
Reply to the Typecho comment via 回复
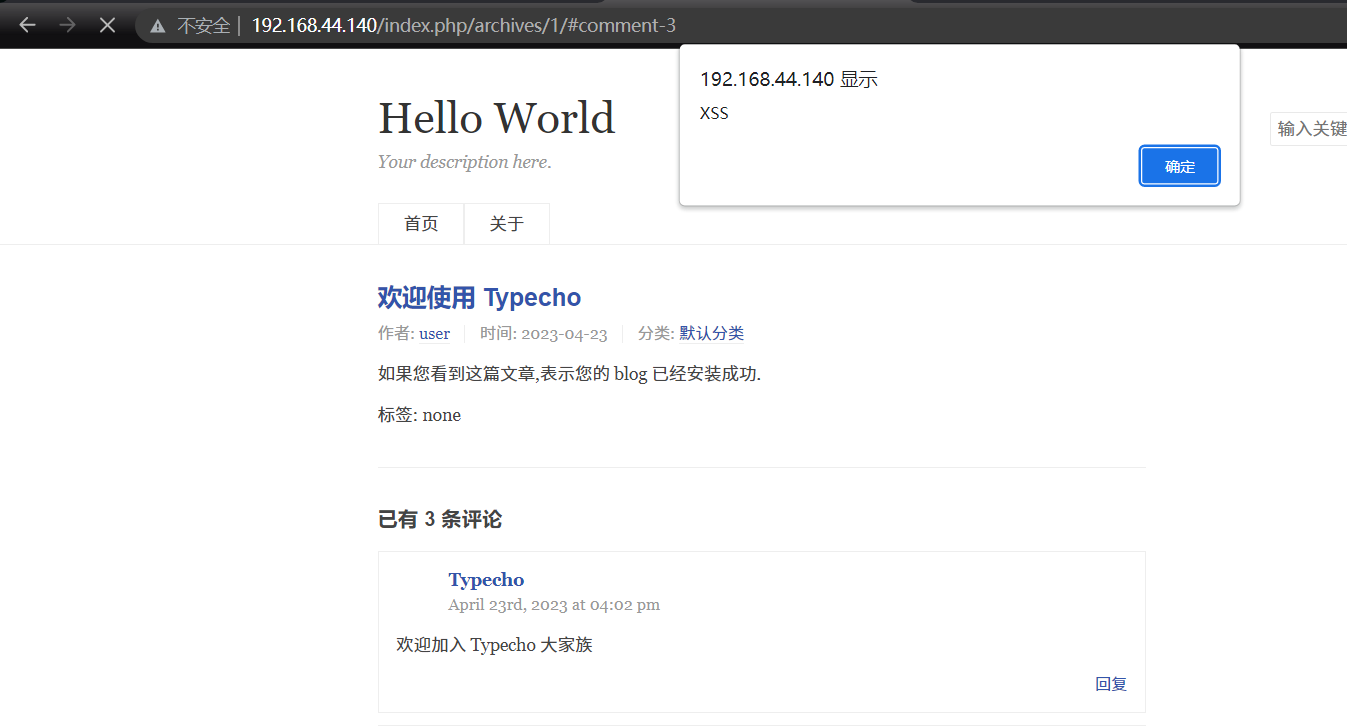[1111, 684]
